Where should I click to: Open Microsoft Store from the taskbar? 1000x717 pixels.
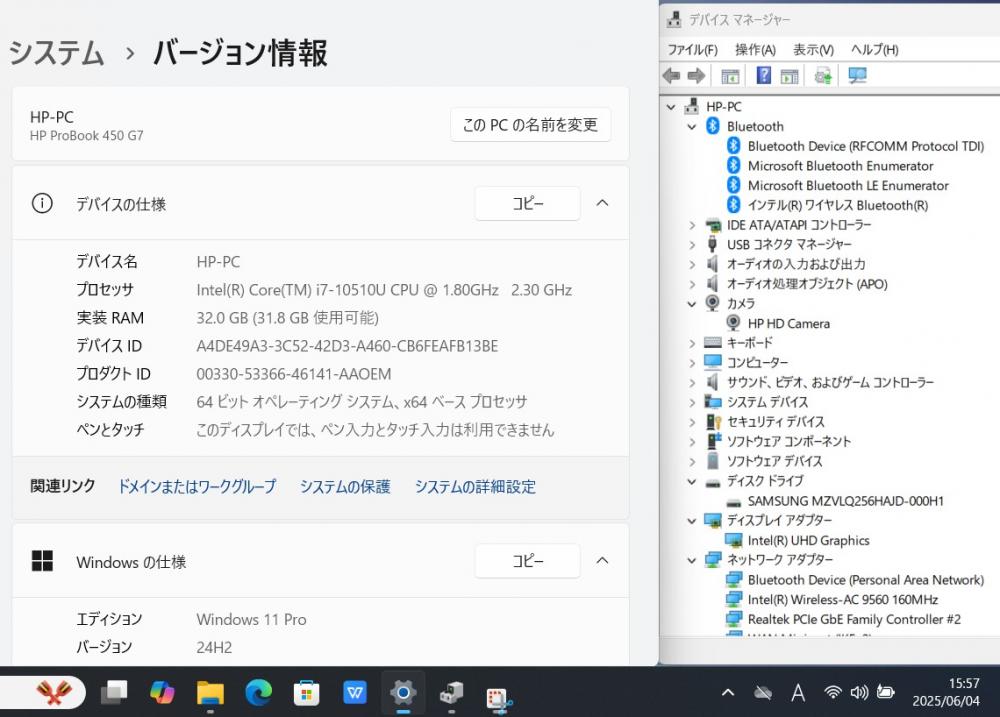pyautogui.click(x=306, y=692)
